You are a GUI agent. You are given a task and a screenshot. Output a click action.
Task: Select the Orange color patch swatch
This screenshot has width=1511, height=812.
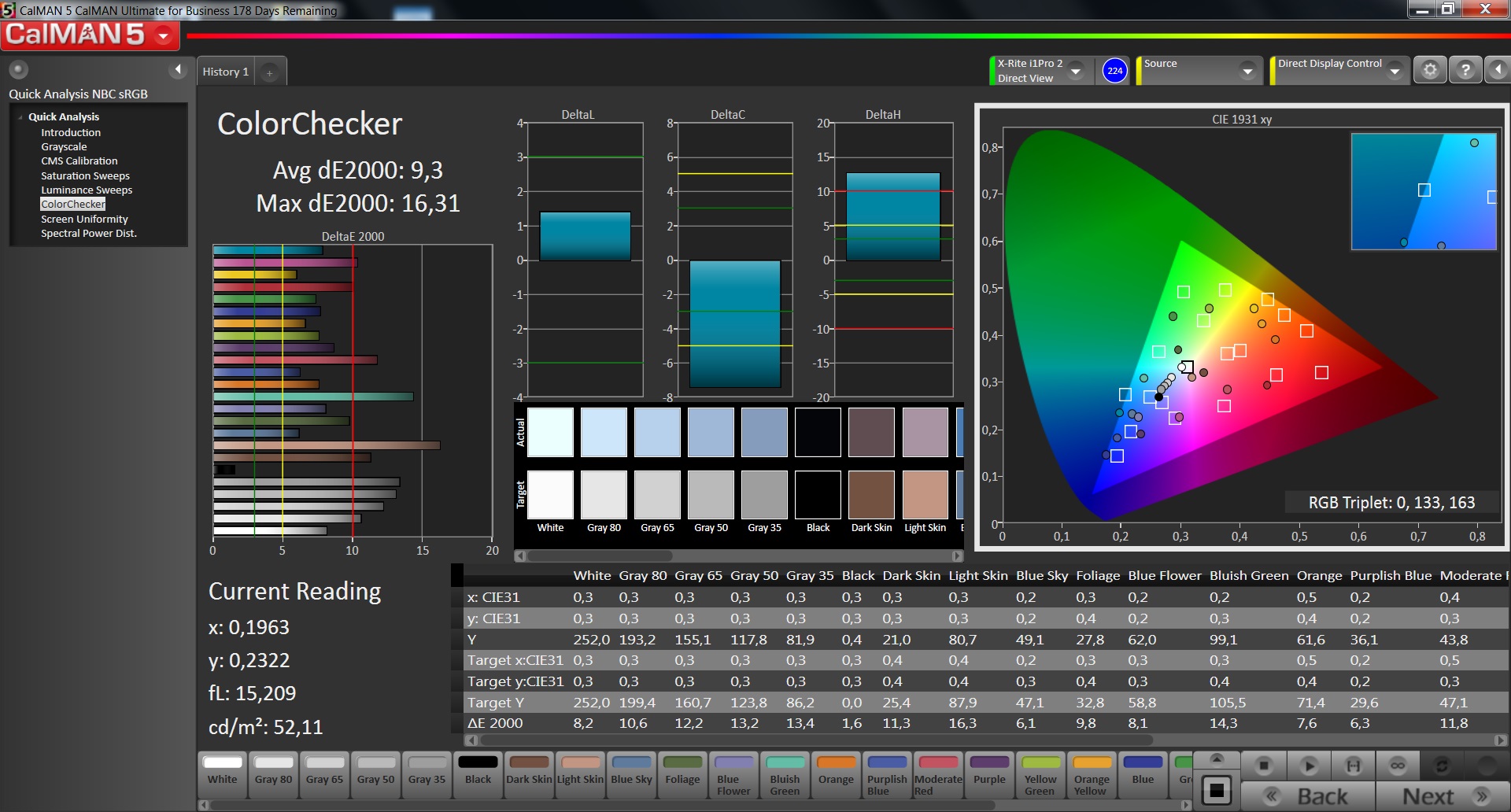click(836, 771)
